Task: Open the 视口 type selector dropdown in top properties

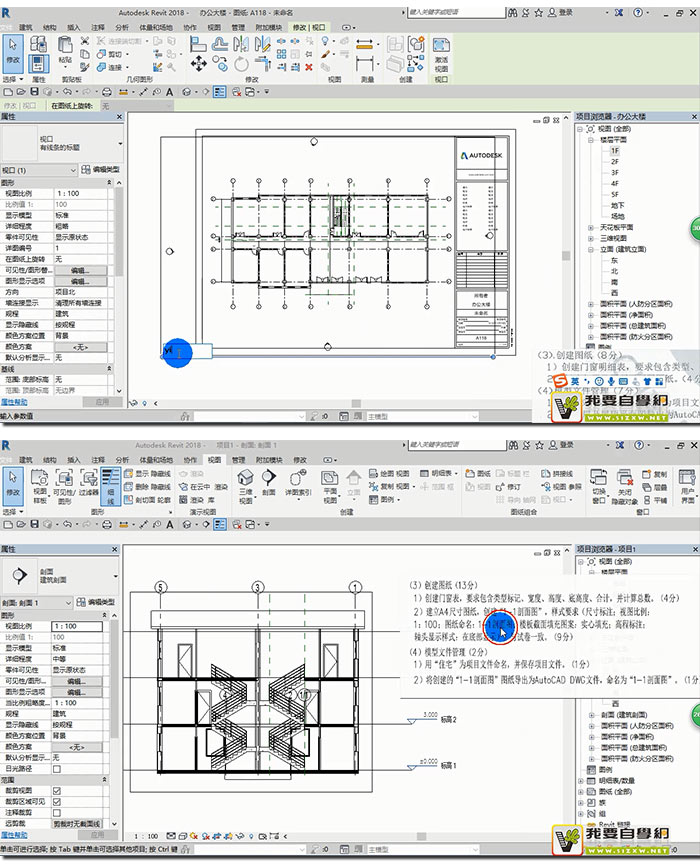Action: tap(120, 144)
